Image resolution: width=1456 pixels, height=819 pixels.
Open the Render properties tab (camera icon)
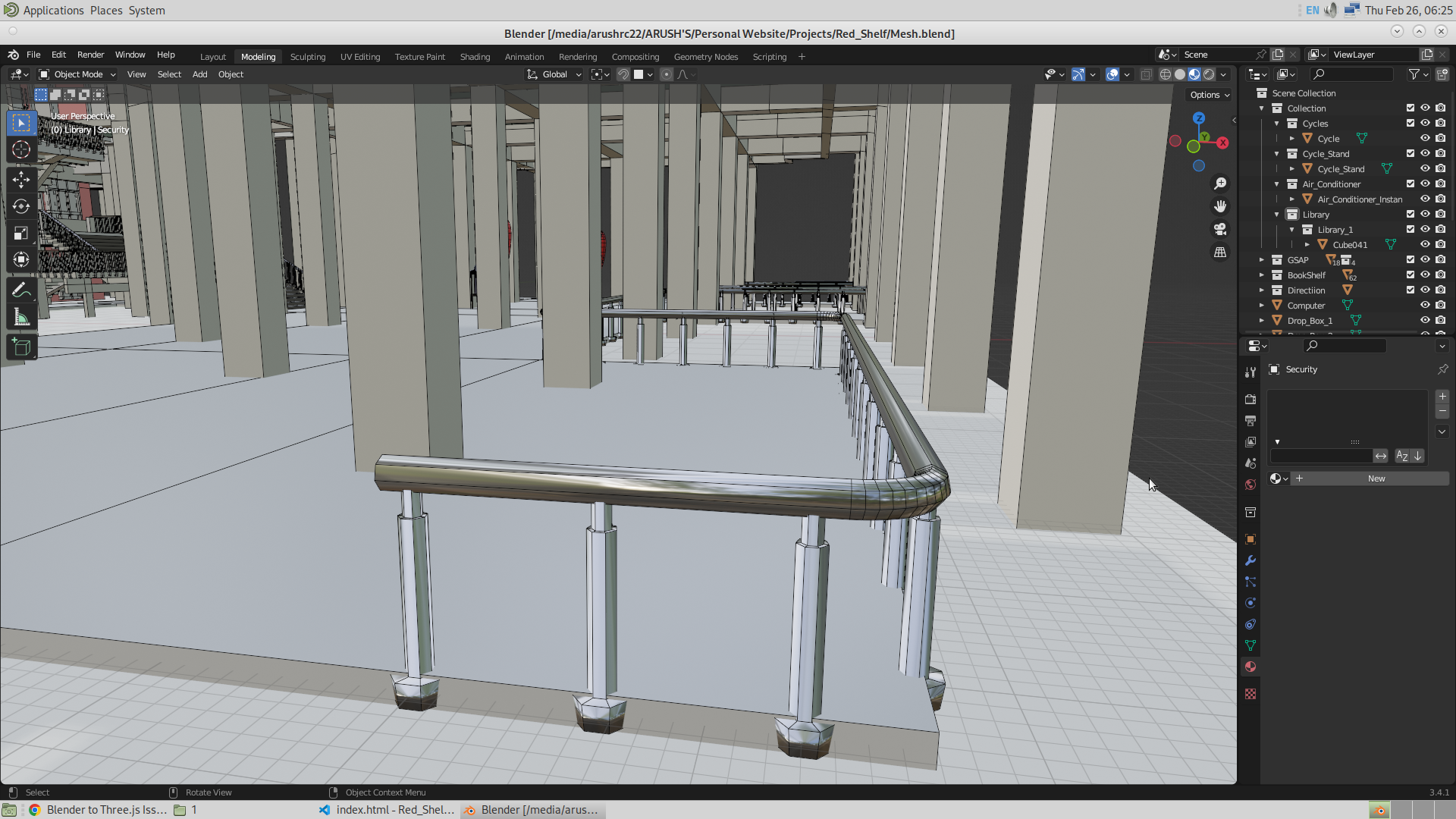point(1250,399)
